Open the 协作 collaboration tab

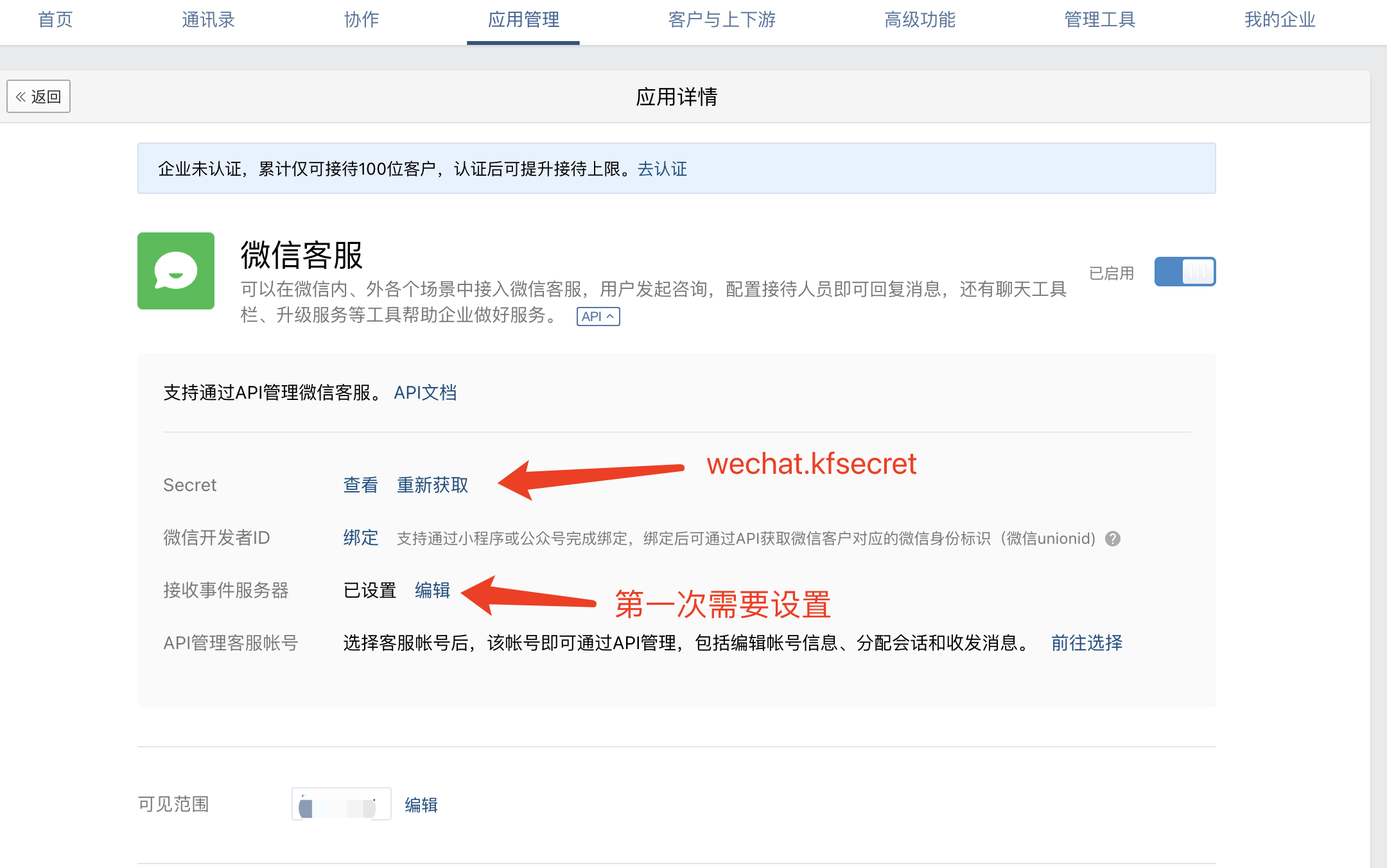[x=362, y=20]
